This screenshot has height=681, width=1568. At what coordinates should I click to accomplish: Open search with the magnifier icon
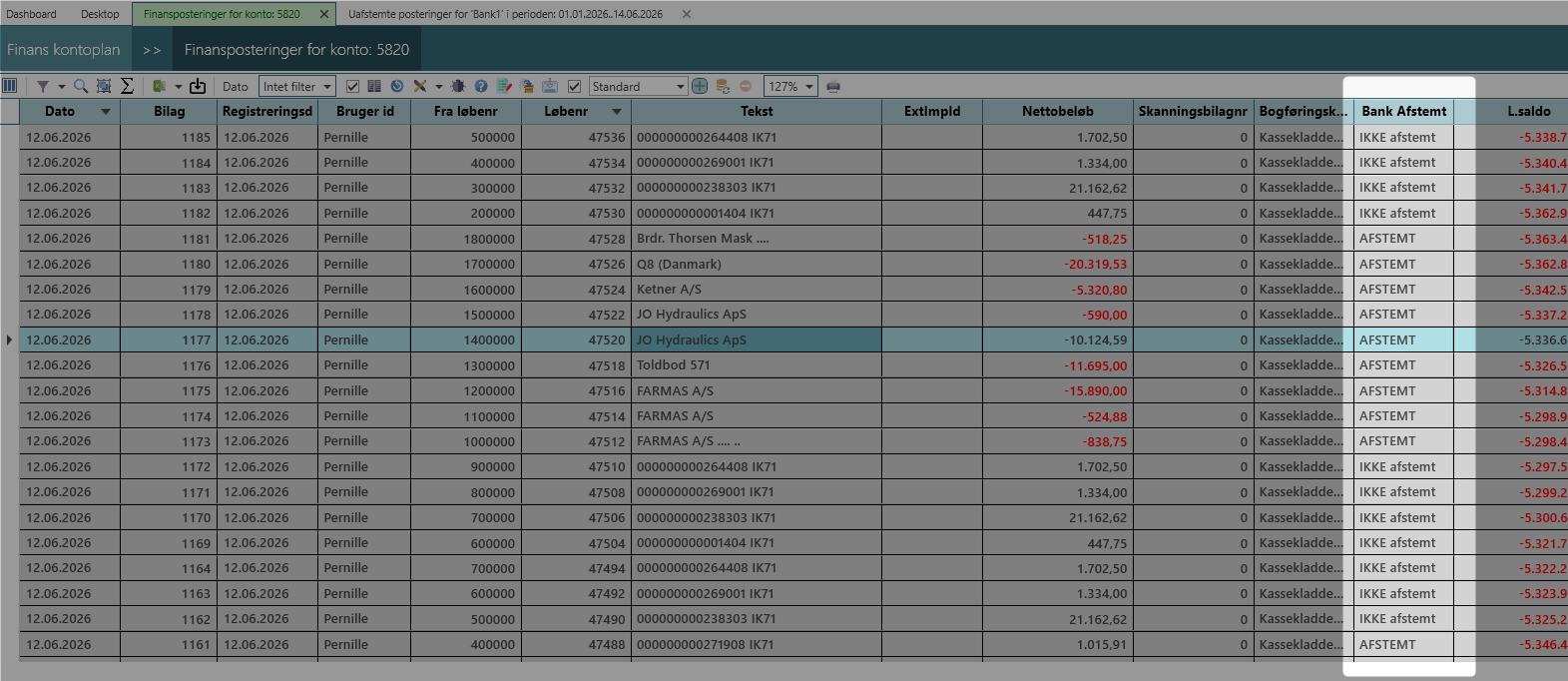coord(81,86)
